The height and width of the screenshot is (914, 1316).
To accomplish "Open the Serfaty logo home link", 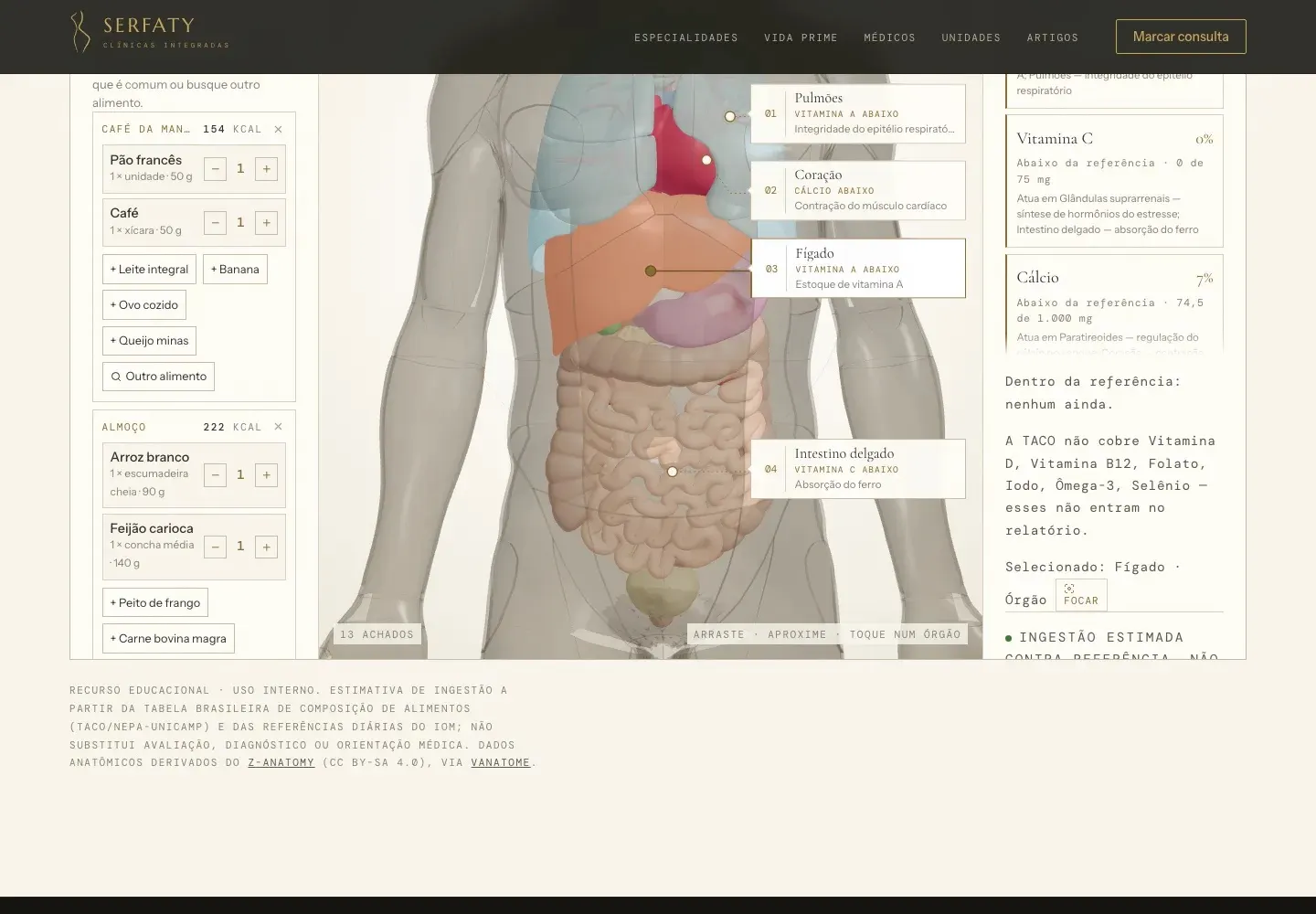I will tap(150, 32).
